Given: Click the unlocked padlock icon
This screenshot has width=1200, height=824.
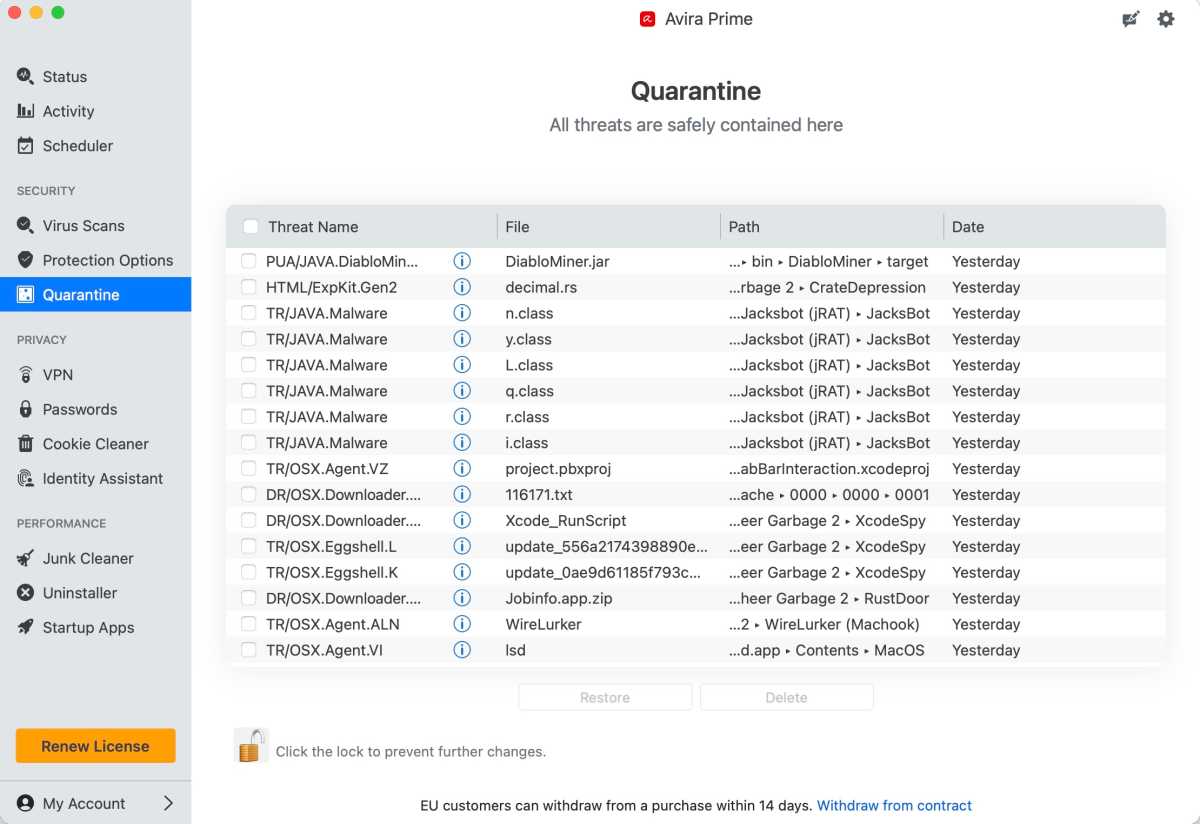Looking at the screenshot, I should [250, 746].
